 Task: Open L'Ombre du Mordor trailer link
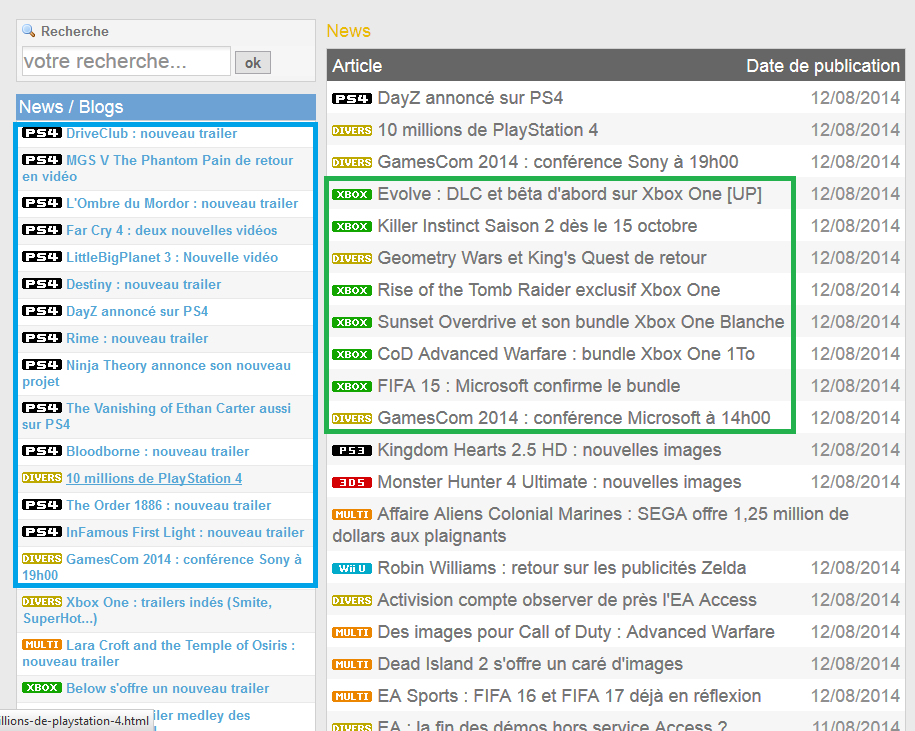(181, 203)
